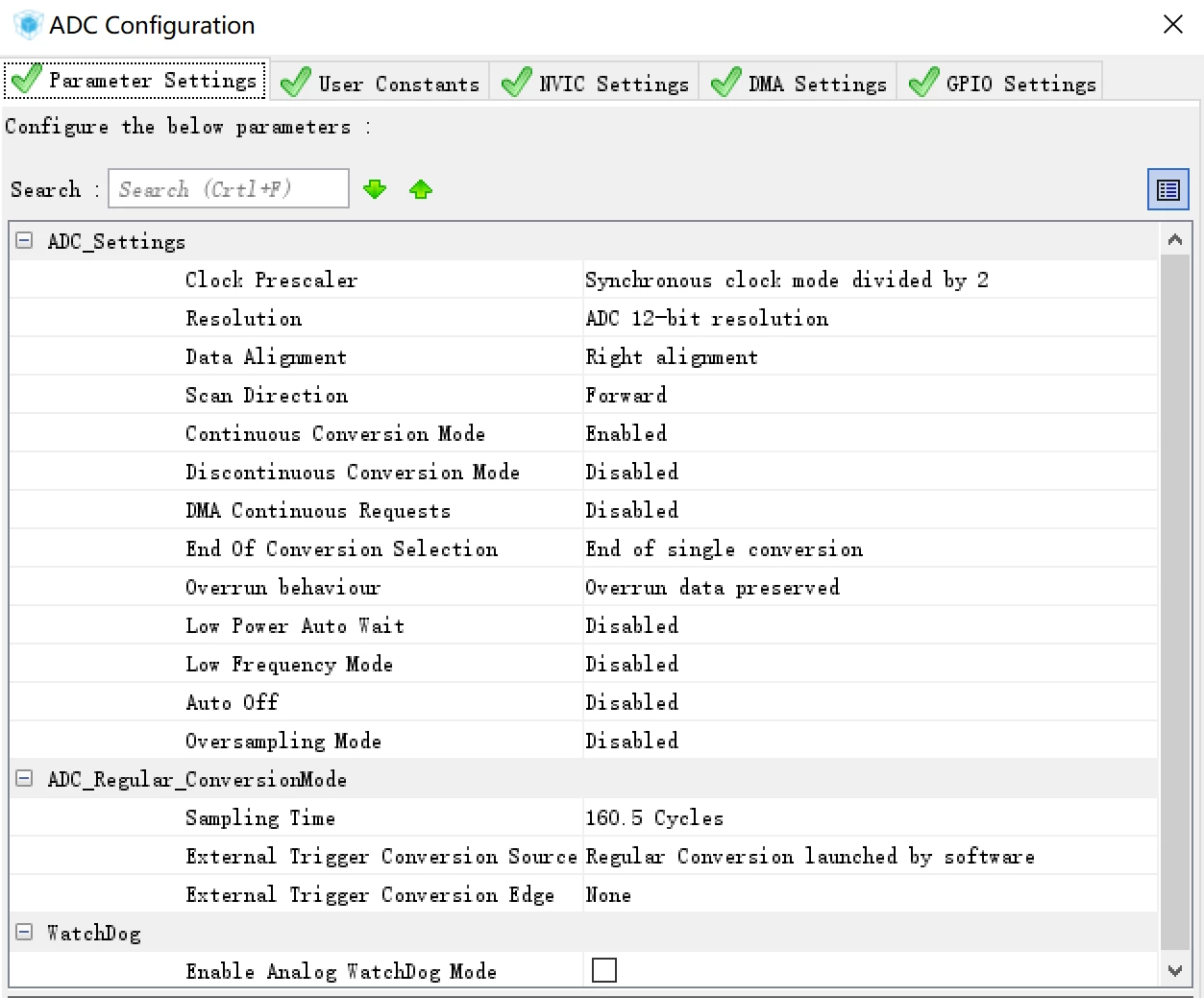Open Data Alignment value 'Right alignment'

pos(672,356)
